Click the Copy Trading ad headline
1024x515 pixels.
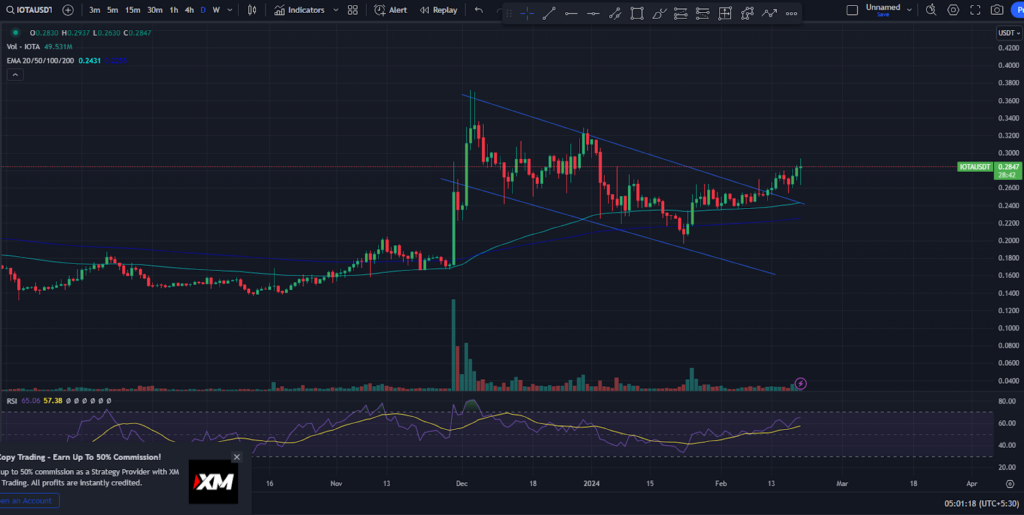(x=80, y=457)
